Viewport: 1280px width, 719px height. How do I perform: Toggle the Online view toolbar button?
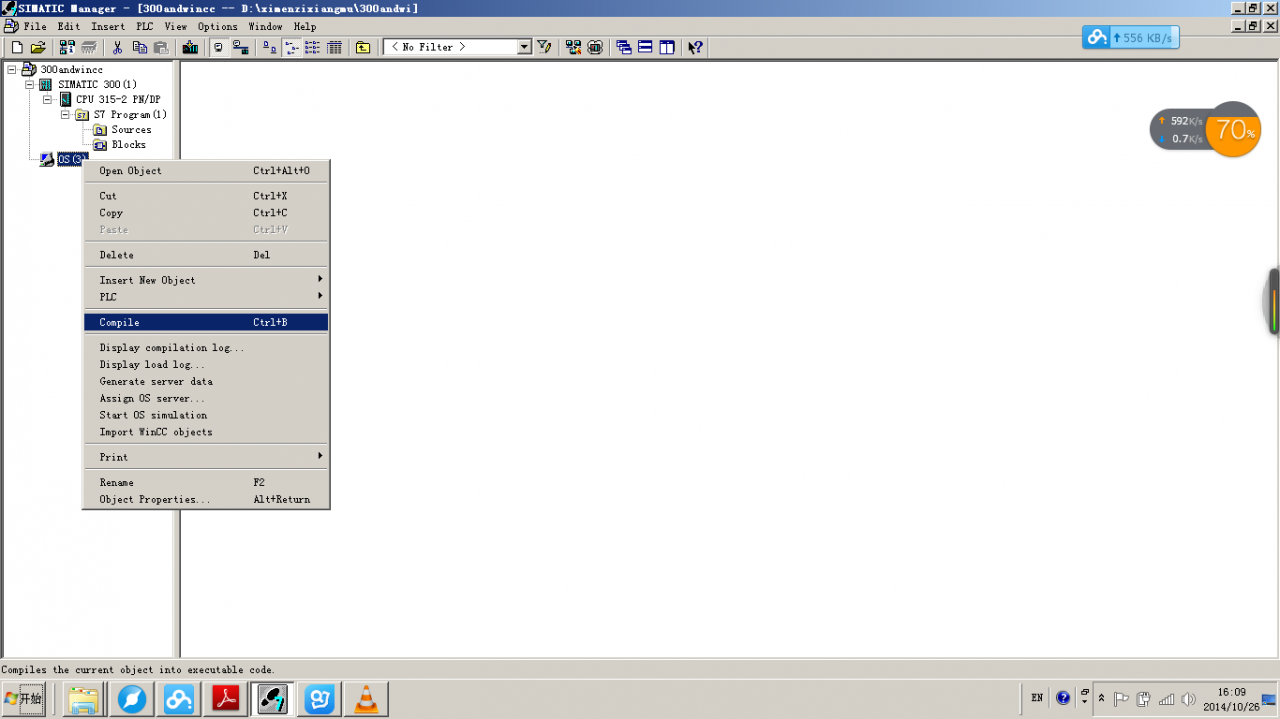(240, 47)
